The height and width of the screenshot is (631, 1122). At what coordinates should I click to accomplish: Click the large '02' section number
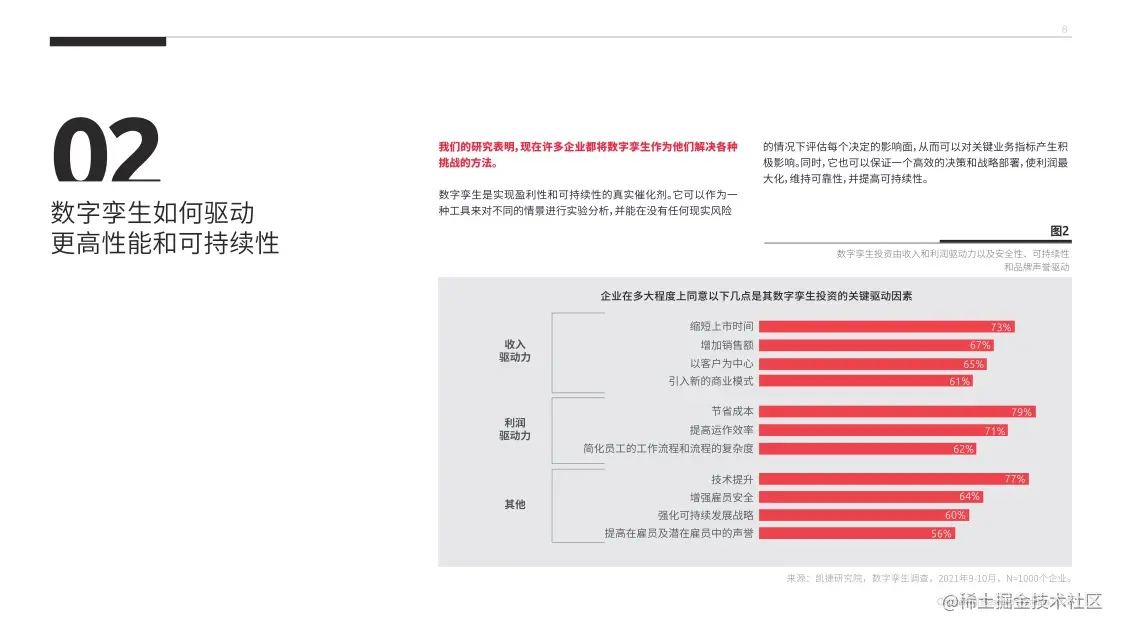[107, 150]
